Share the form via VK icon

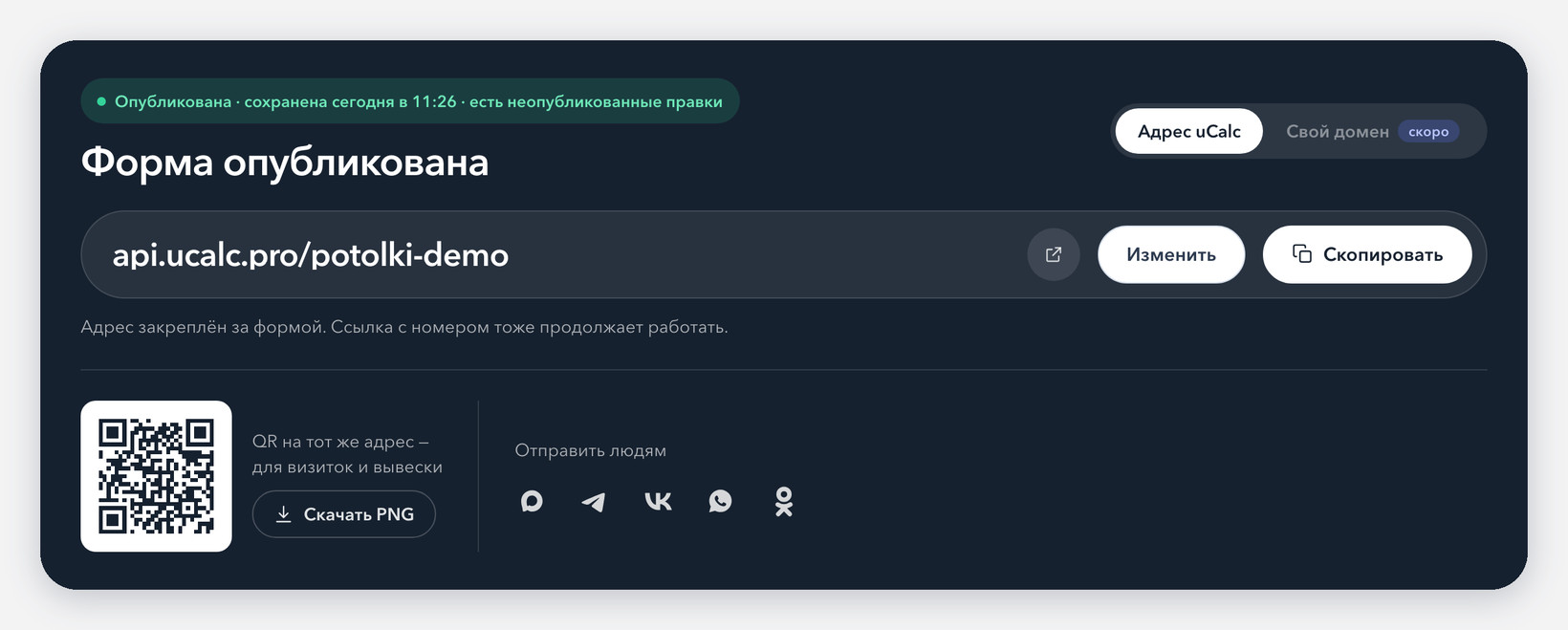658,501
